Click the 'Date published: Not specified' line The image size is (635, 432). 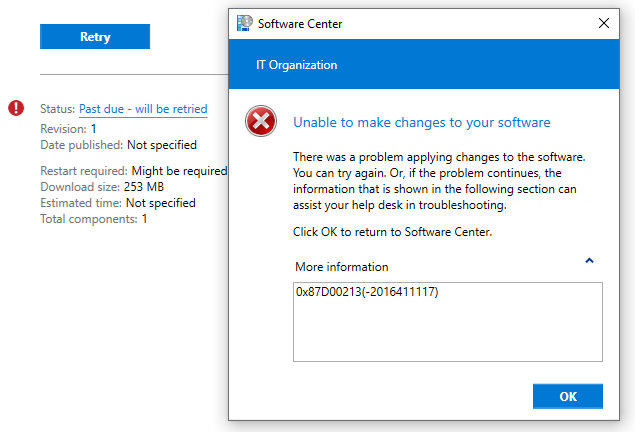coord(118,145)
